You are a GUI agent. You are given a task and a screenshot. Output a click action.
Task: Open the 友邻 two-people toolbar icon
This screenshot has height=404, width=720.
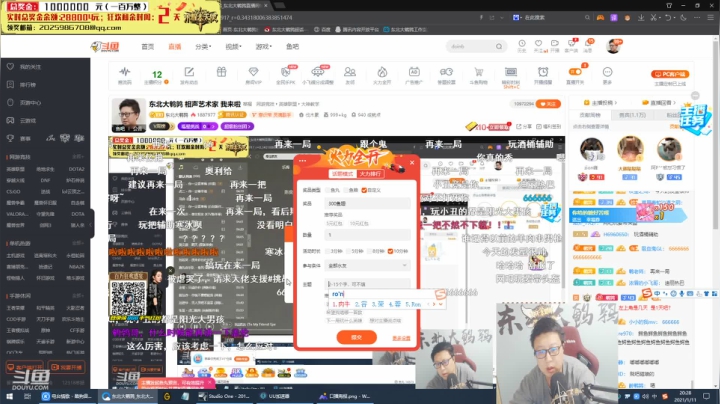[x=350, y=72]
